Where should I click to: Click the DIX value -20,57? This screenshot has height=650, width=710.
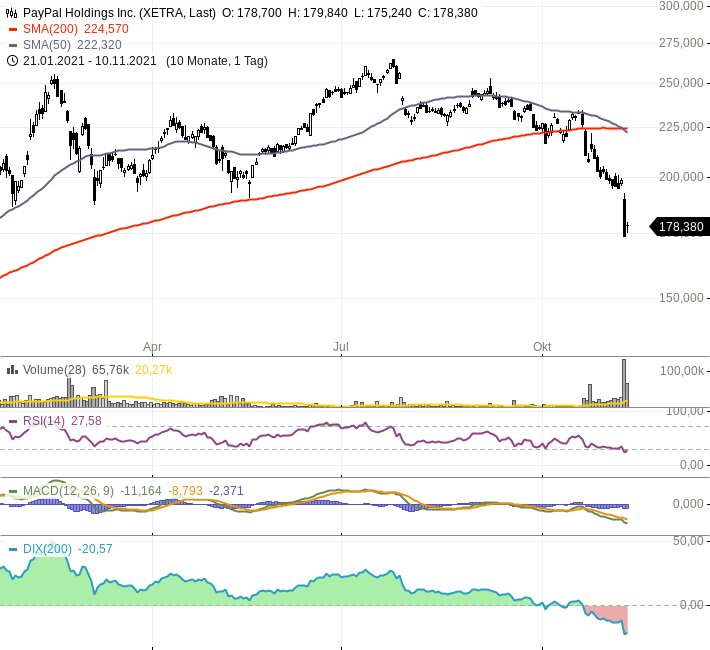click(x=95, y=549)
